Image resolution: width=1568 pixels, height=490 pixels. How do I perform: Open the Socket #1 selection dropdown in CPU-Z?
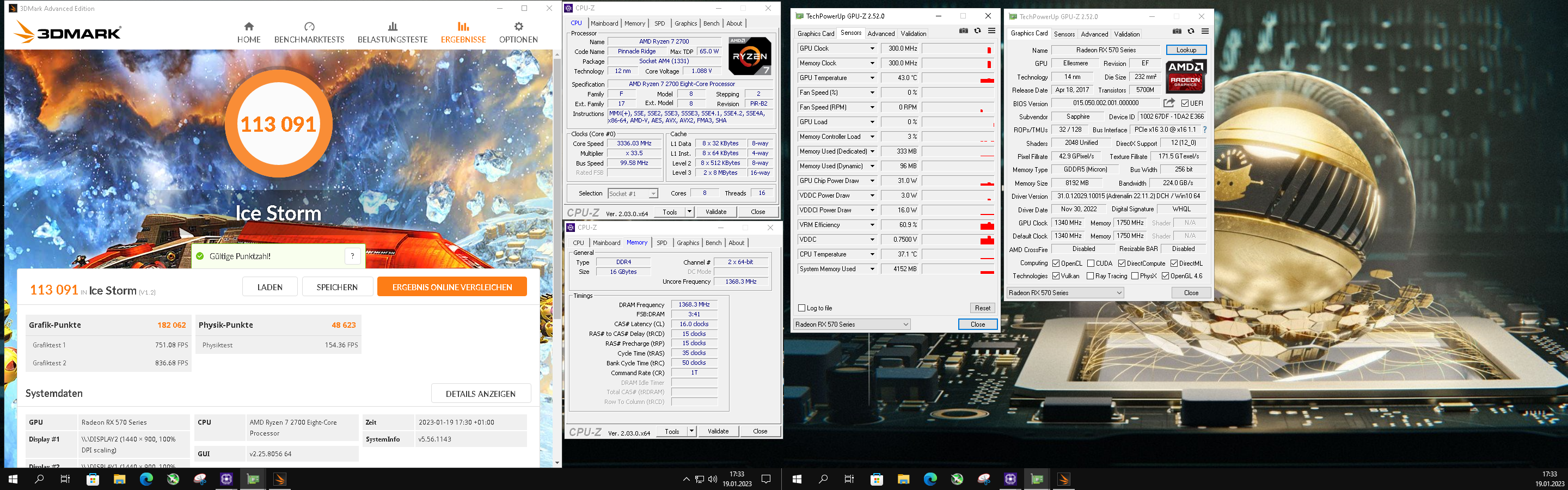click(633, 194)
